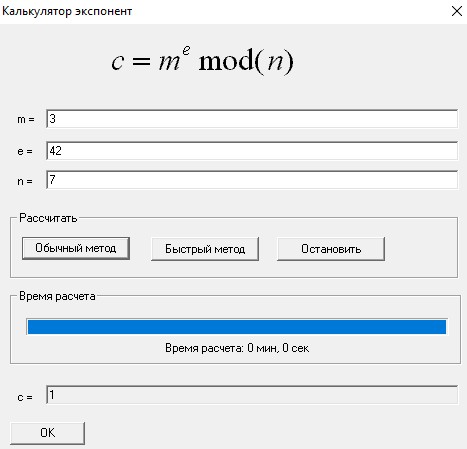The image size is (467, 449).
Task: Click the elapsed time text "0 мин, 0 сек"
Action: point(278,348)
